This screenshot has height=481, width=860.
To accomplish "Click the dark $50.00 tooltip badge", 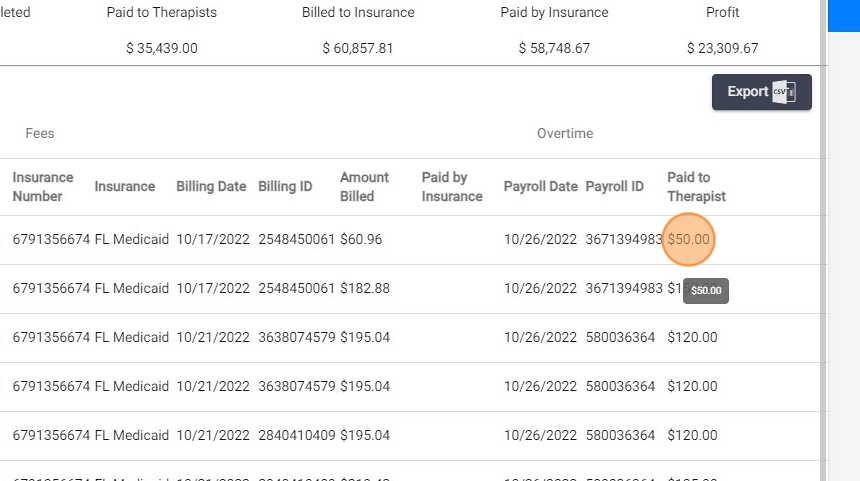I will 706,291.
